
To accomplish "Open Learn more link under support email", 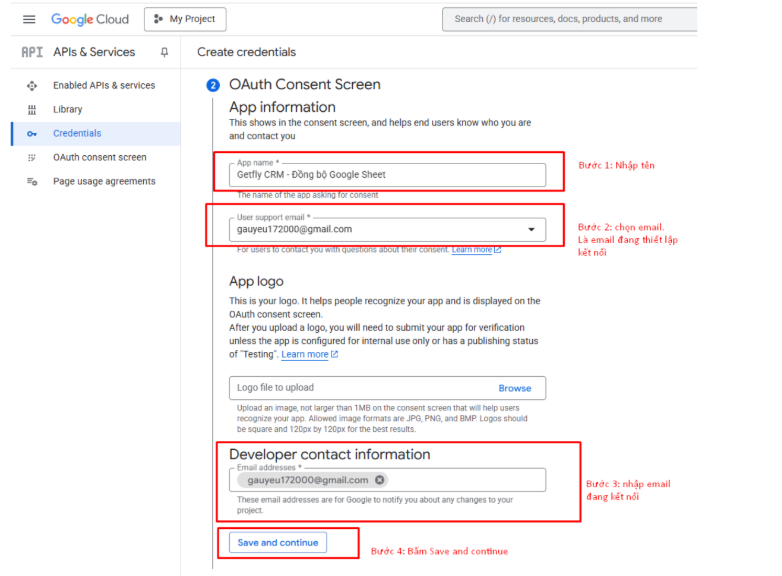I will coord(475,250).
